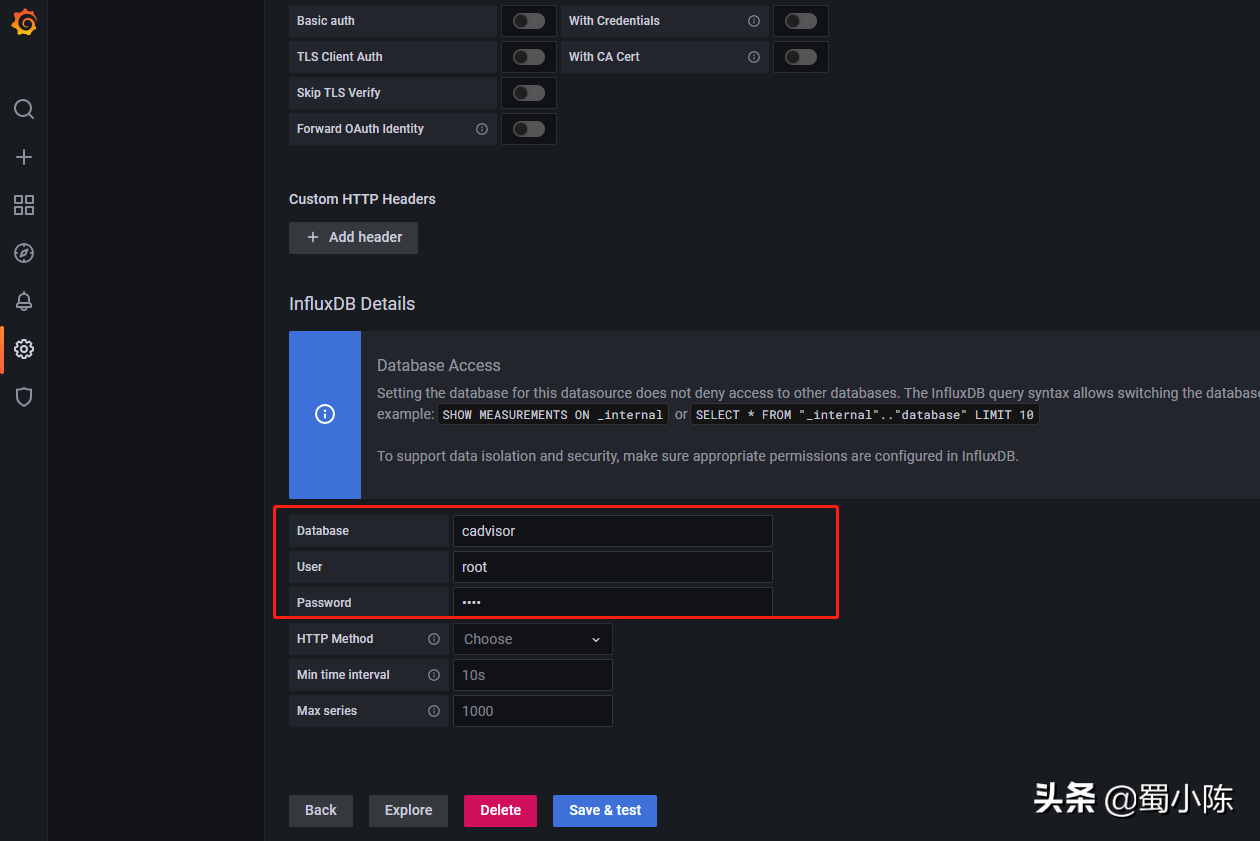This screenshot has height=841, width=1260.
Task: Click the Max series input field
Action: coord(533,711)
